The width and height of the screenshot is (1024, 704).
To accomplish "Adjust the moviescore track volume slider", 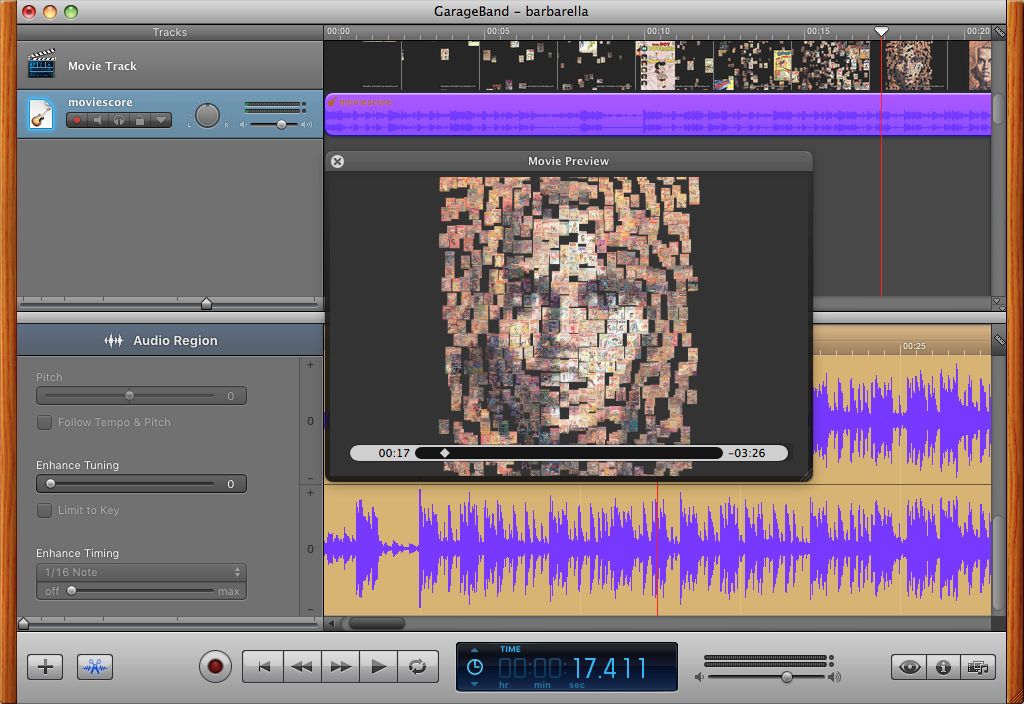I will [x=281, y=124].
